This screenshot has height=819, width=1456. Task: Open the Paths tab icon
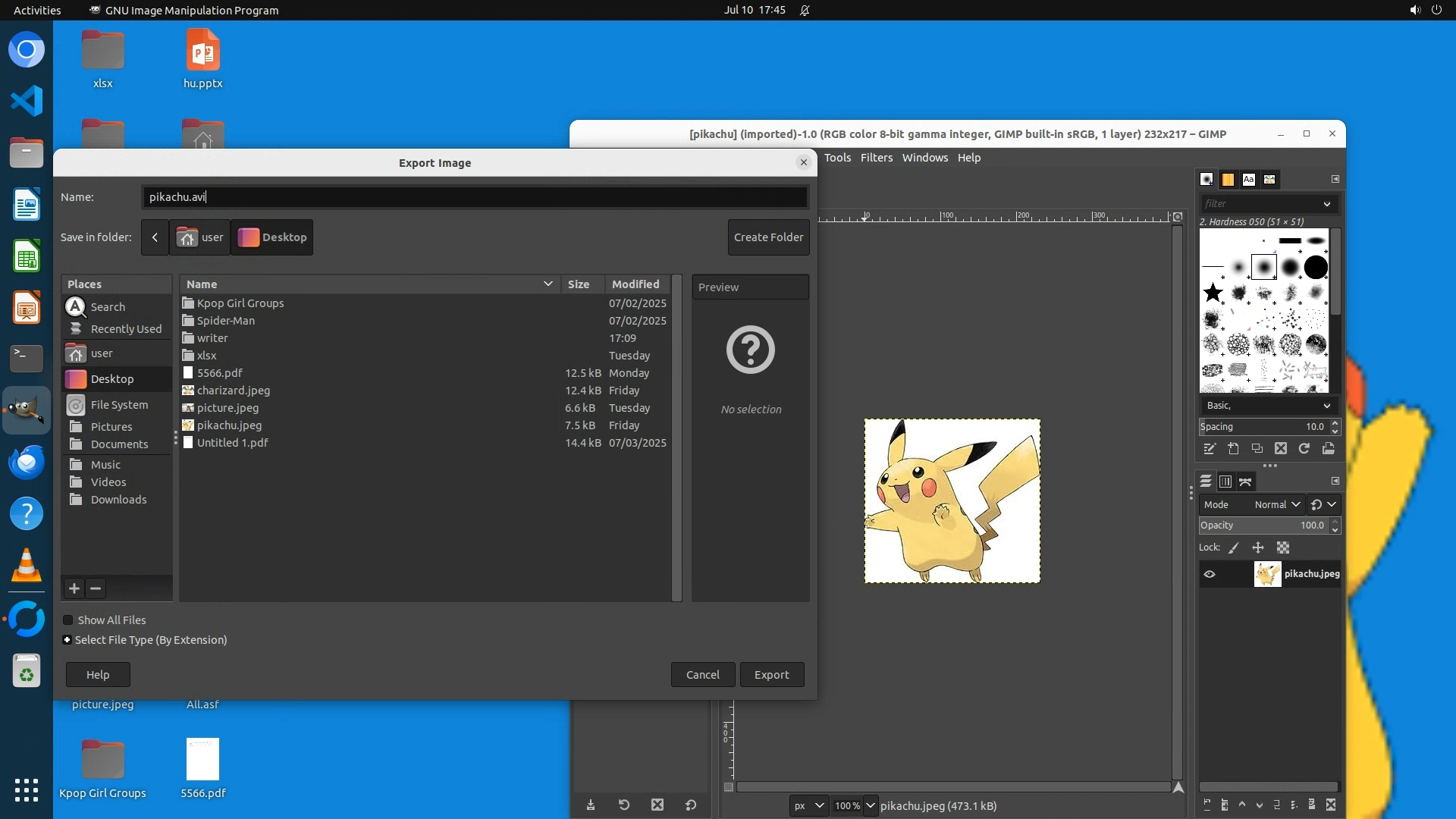[1245, 482]
